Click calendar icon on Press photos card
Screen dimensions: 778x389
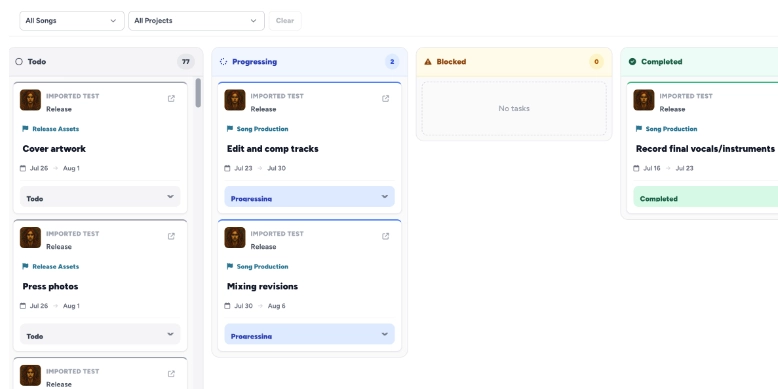coord(23,306)
